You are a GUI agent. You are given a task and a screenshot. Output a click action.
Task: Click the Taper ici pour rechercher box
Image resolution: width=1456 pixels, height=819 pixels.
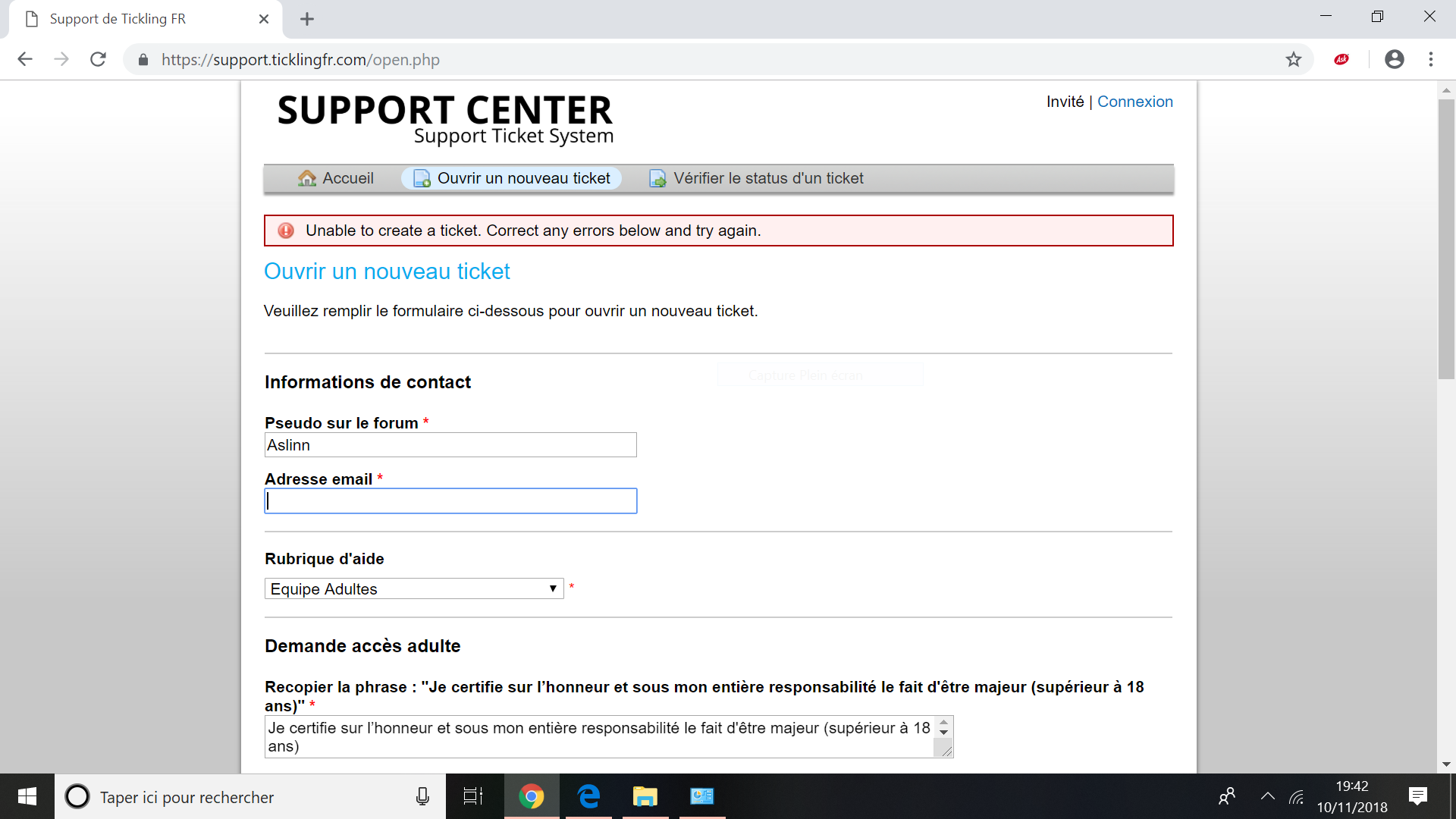250,796
